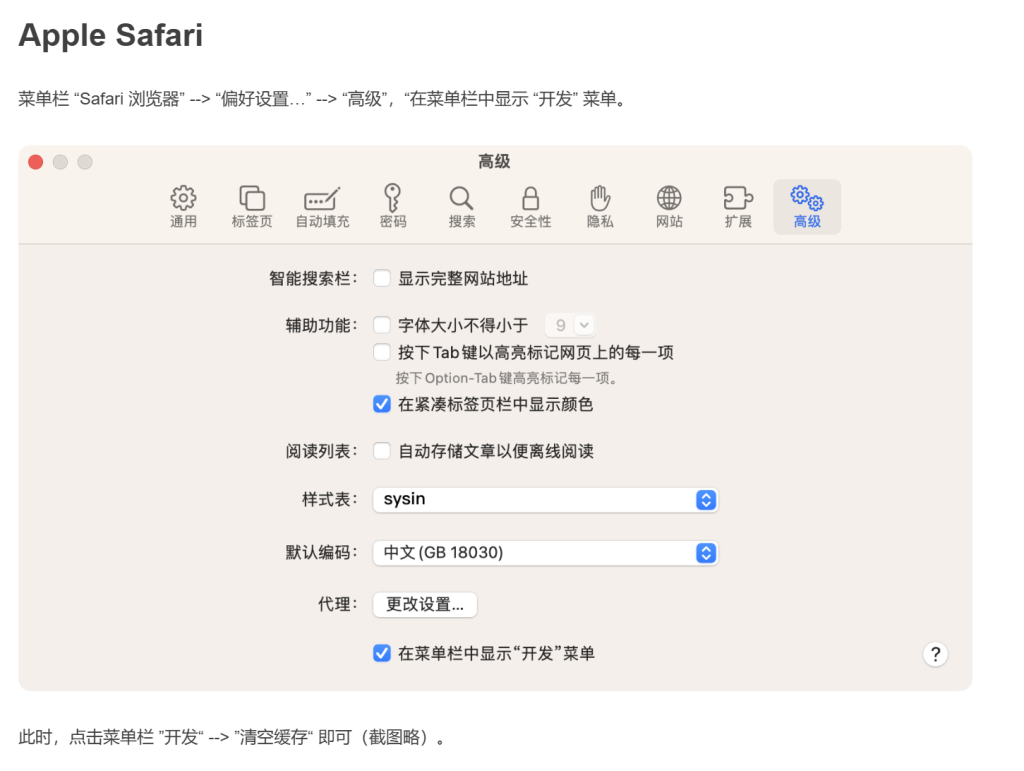Click the 高级 window title text
This screenshot has height=771, width=1024.
coord(494,161)
